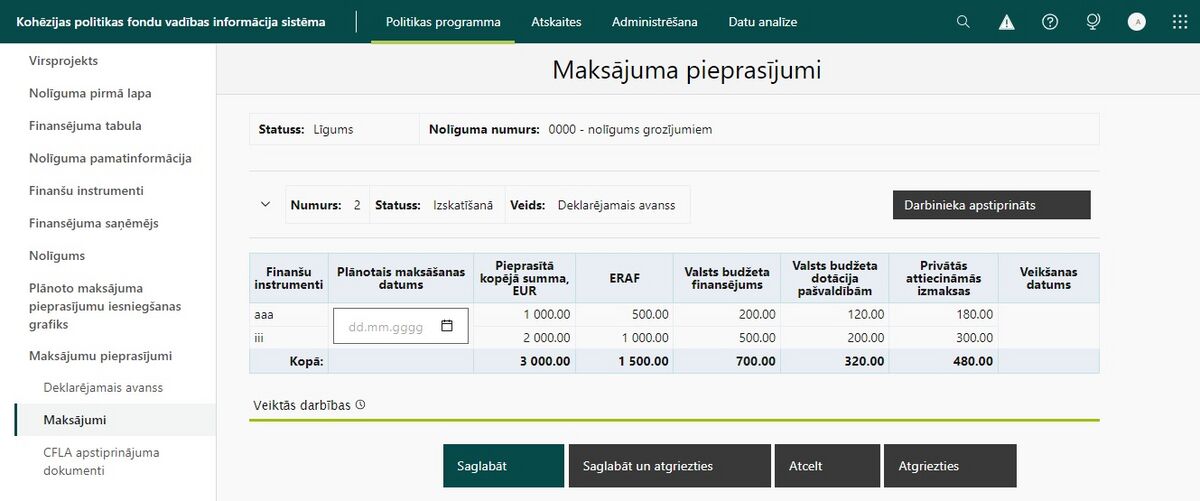Screen dimensions: 1200x501
Task: Open the calendar picker in date field
Action: click(447, 326)
